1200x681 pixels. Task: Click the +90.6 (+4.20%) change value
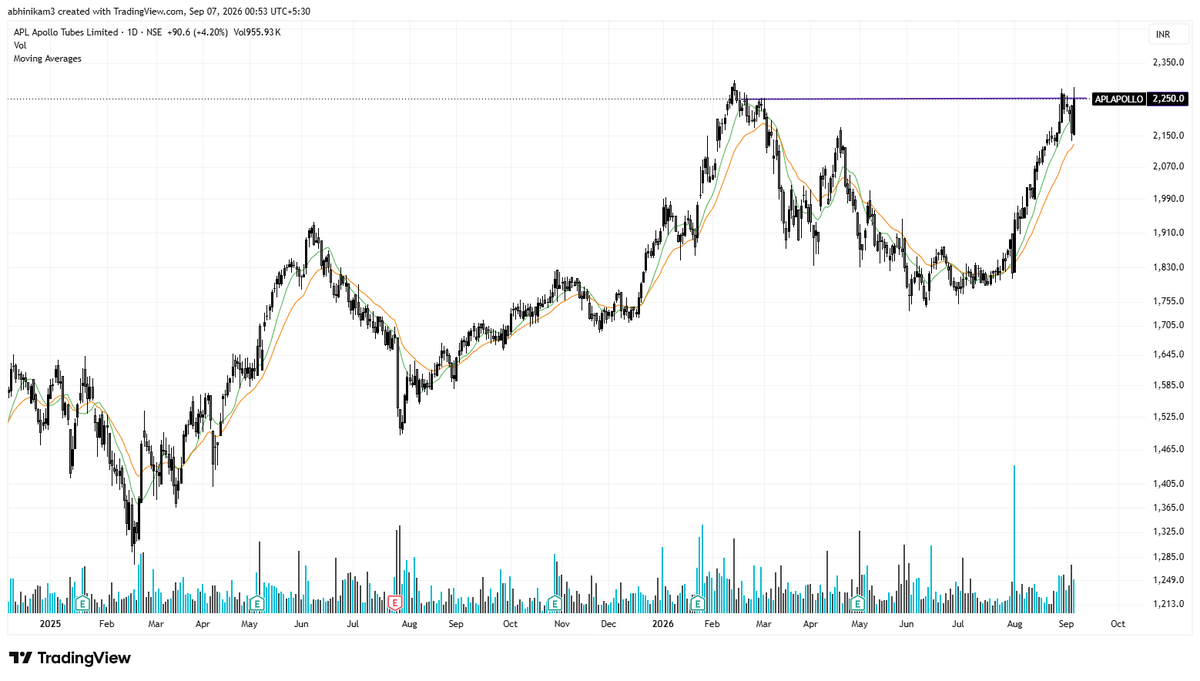tap(197, 32)
